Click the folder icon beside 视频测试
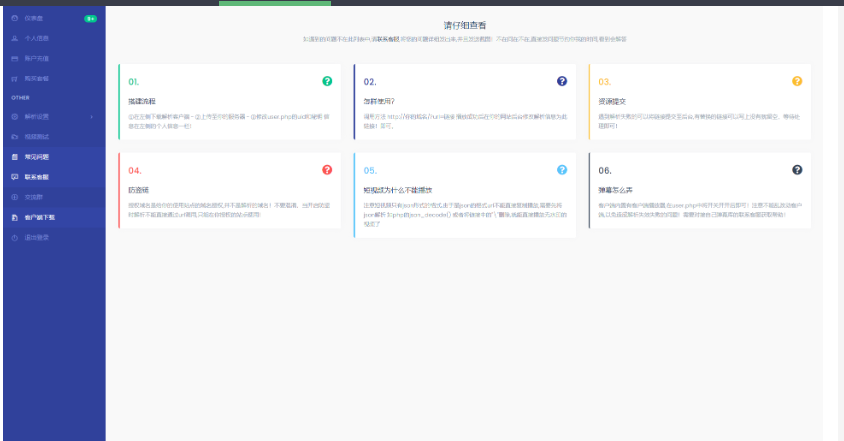Image resolution: width=844 pixels, height=441 pixels. (15, 137)
